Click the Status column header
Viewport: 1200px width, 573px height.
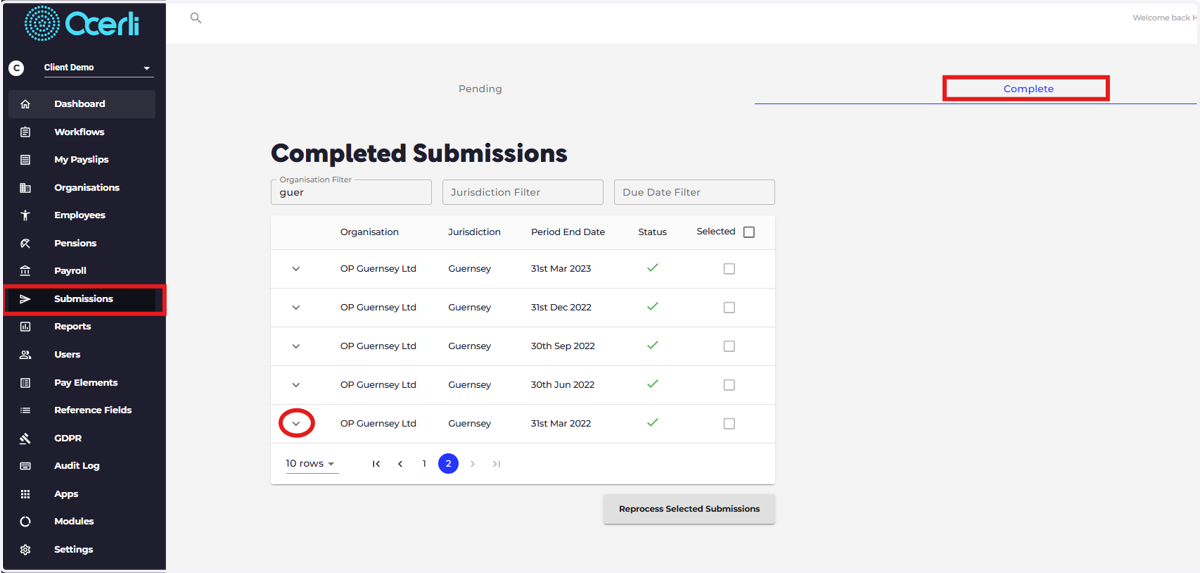click(652, 232)
